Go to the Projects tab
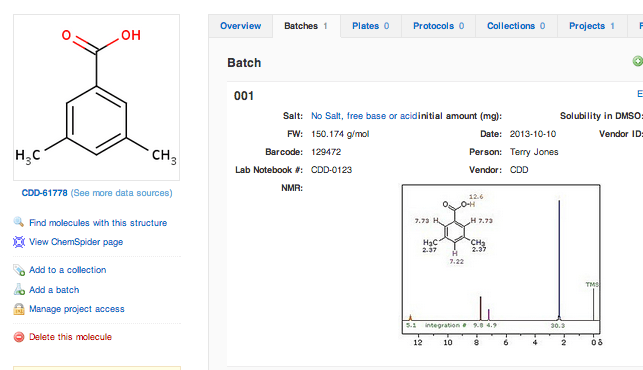The height and width of the screenshot is (370, 643). (592, 26)
